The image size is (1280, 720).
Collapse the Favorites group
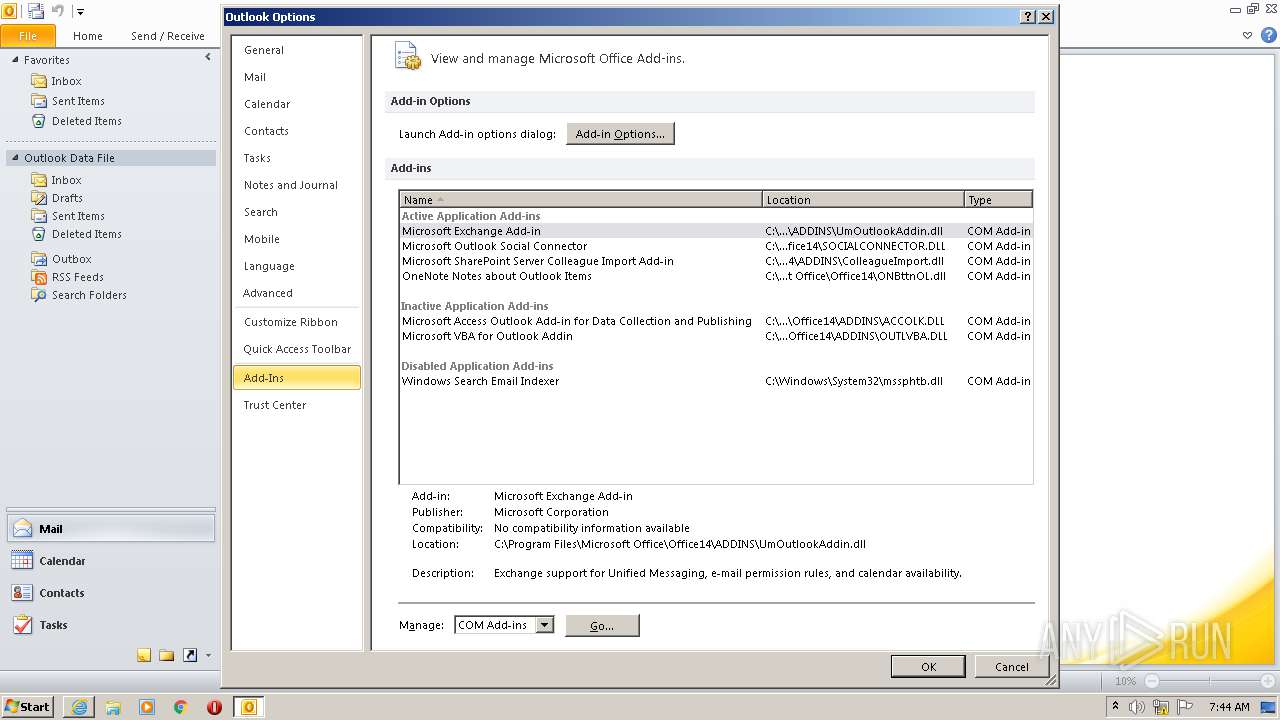16,60
